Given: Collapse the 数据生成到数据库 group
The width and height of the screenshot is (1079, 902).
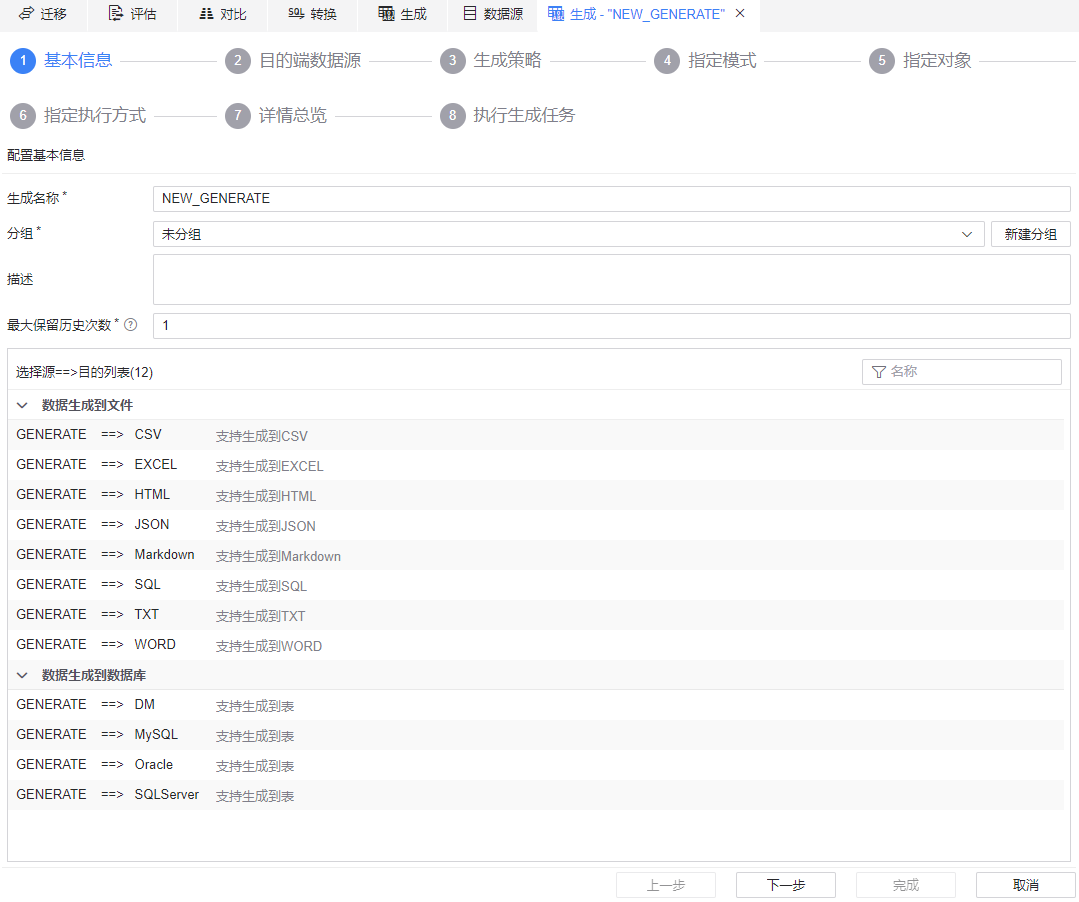Looking at the screenshot, I should coord(22,675).
